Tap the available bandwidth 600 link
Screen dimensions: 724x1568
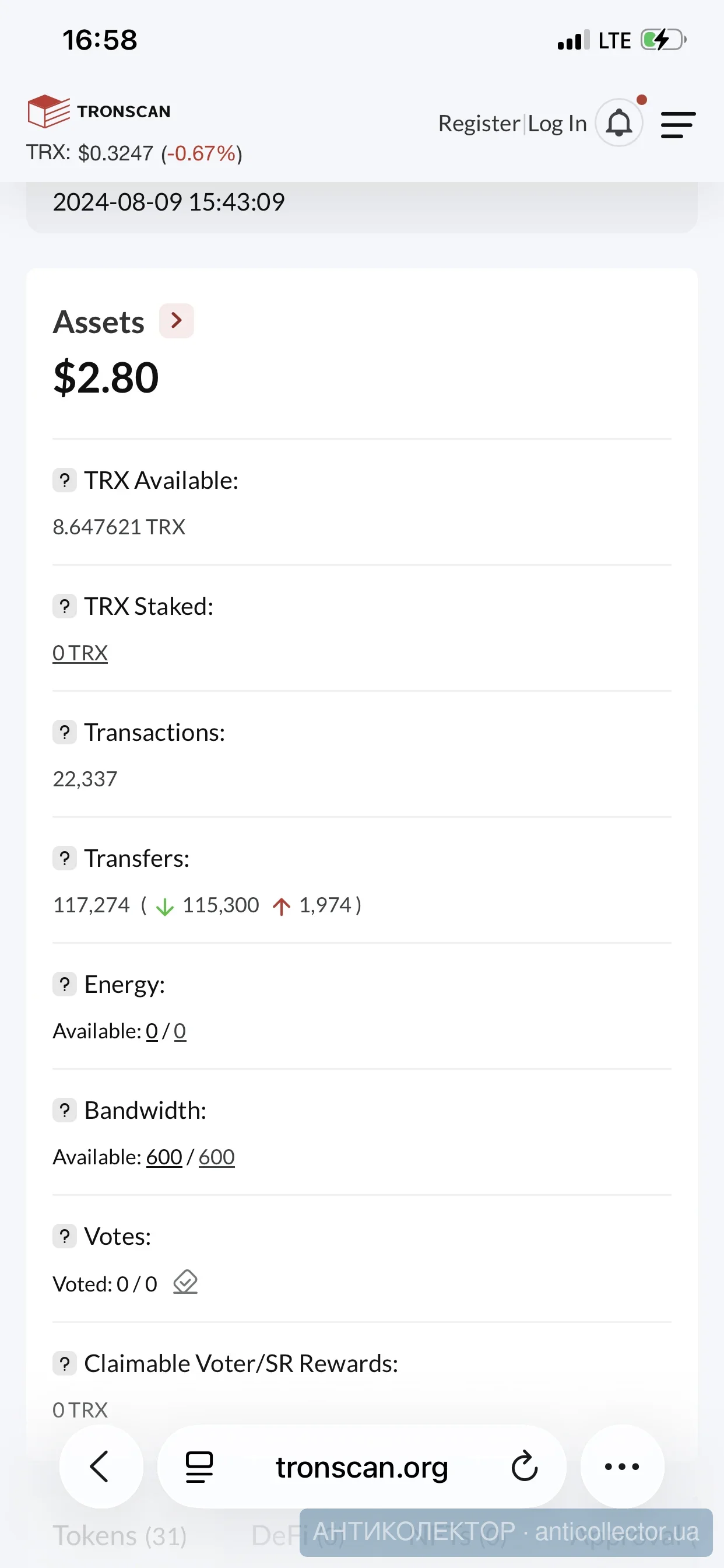(x=164, y=1157)
